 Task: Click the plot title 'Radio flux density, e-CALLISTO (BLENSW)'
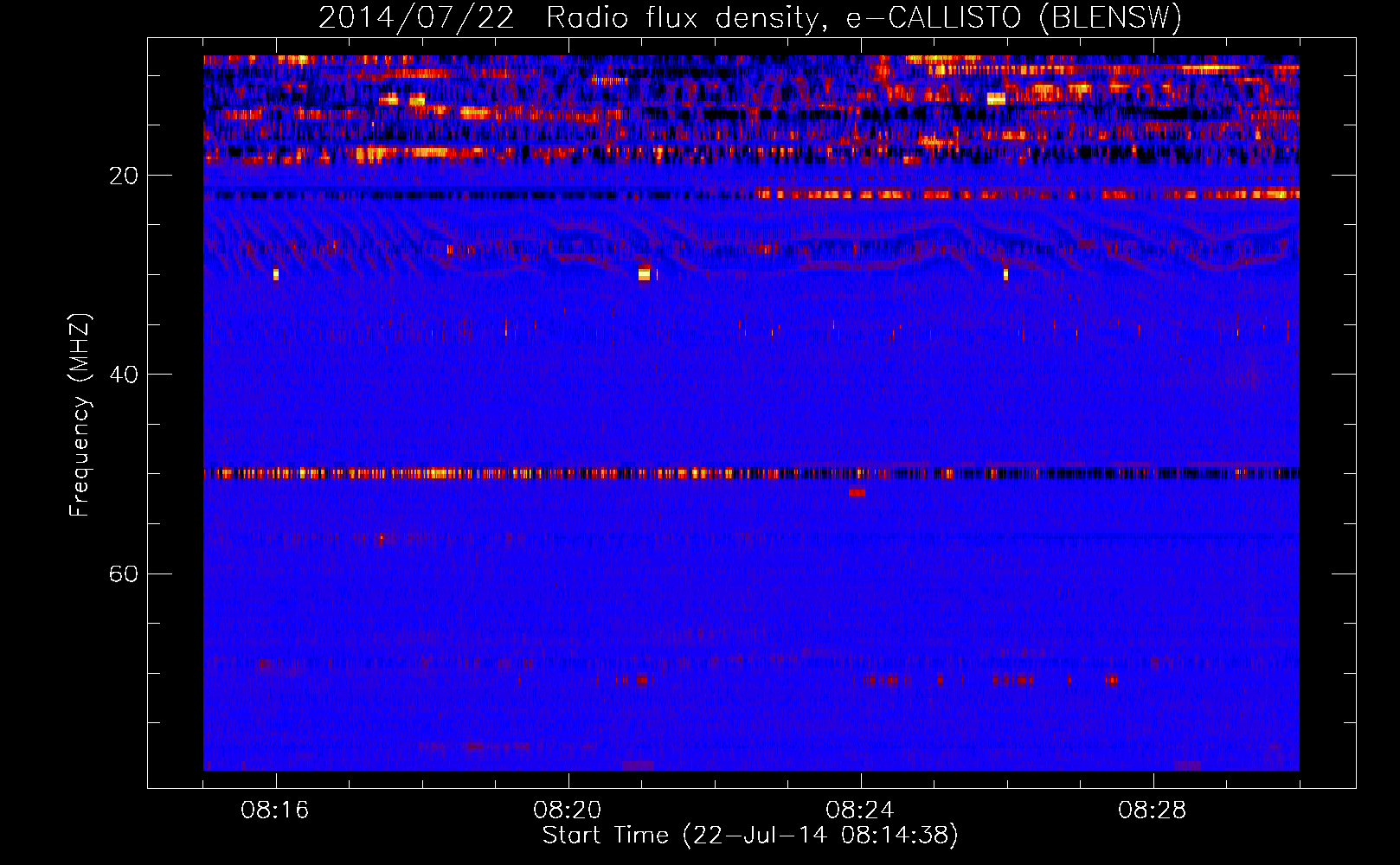click(x=864, y=18)
